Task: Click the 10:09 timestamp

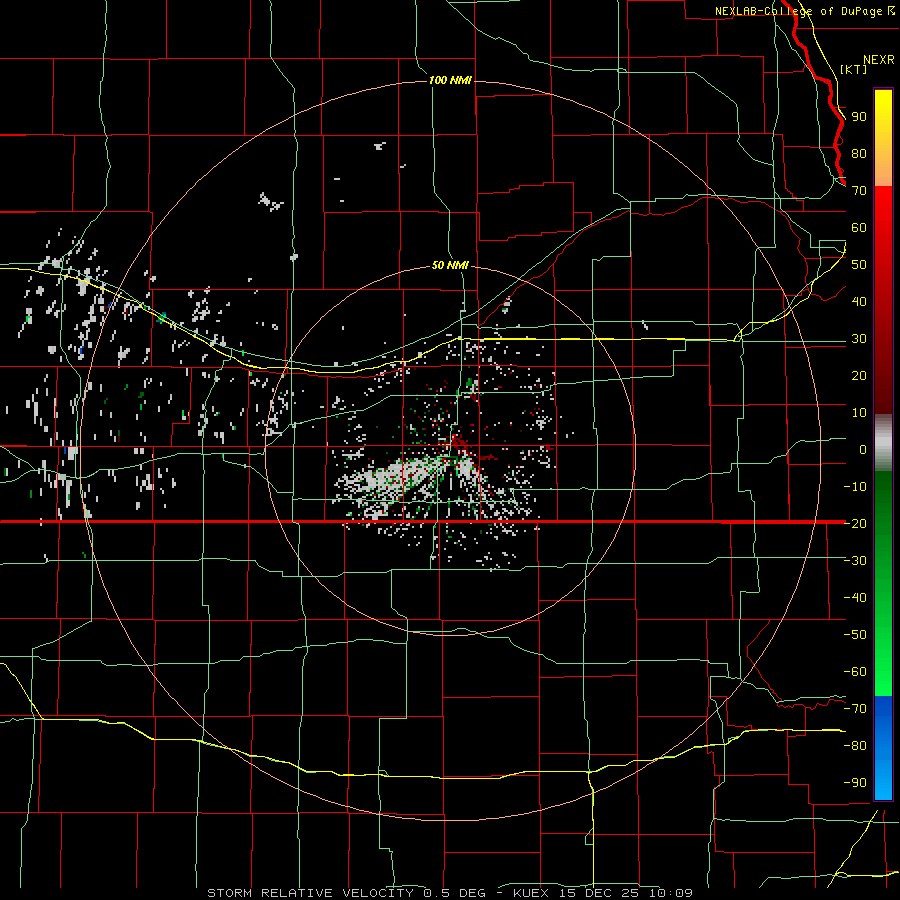Action: [671, 893]
